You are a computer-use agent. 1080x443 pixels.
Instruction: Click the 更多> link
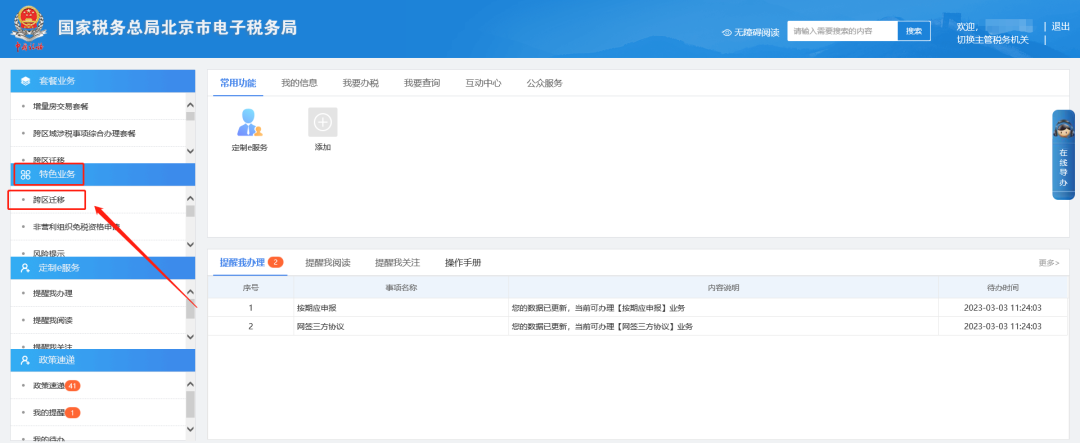tap(1049, 262)
